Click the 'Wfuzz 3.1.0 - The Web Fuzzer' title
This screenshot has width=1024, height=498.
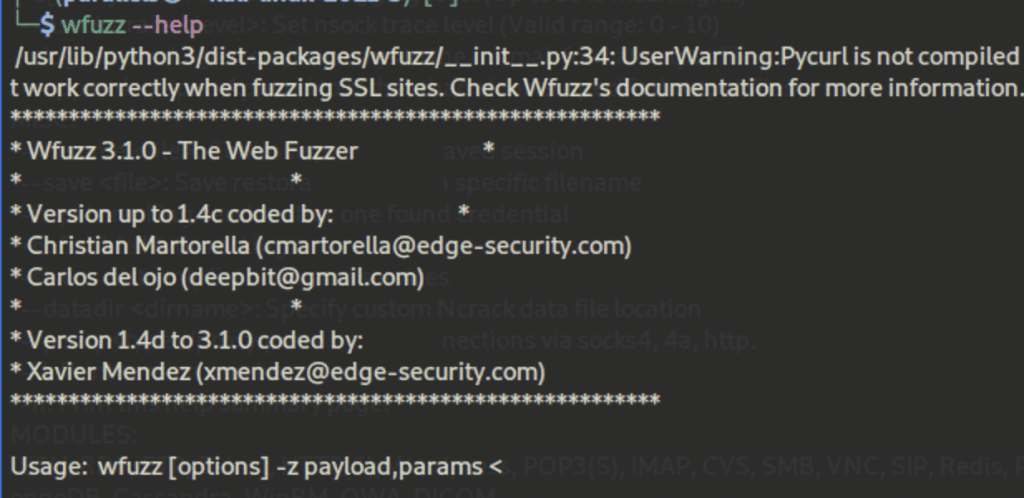[192, 151]
